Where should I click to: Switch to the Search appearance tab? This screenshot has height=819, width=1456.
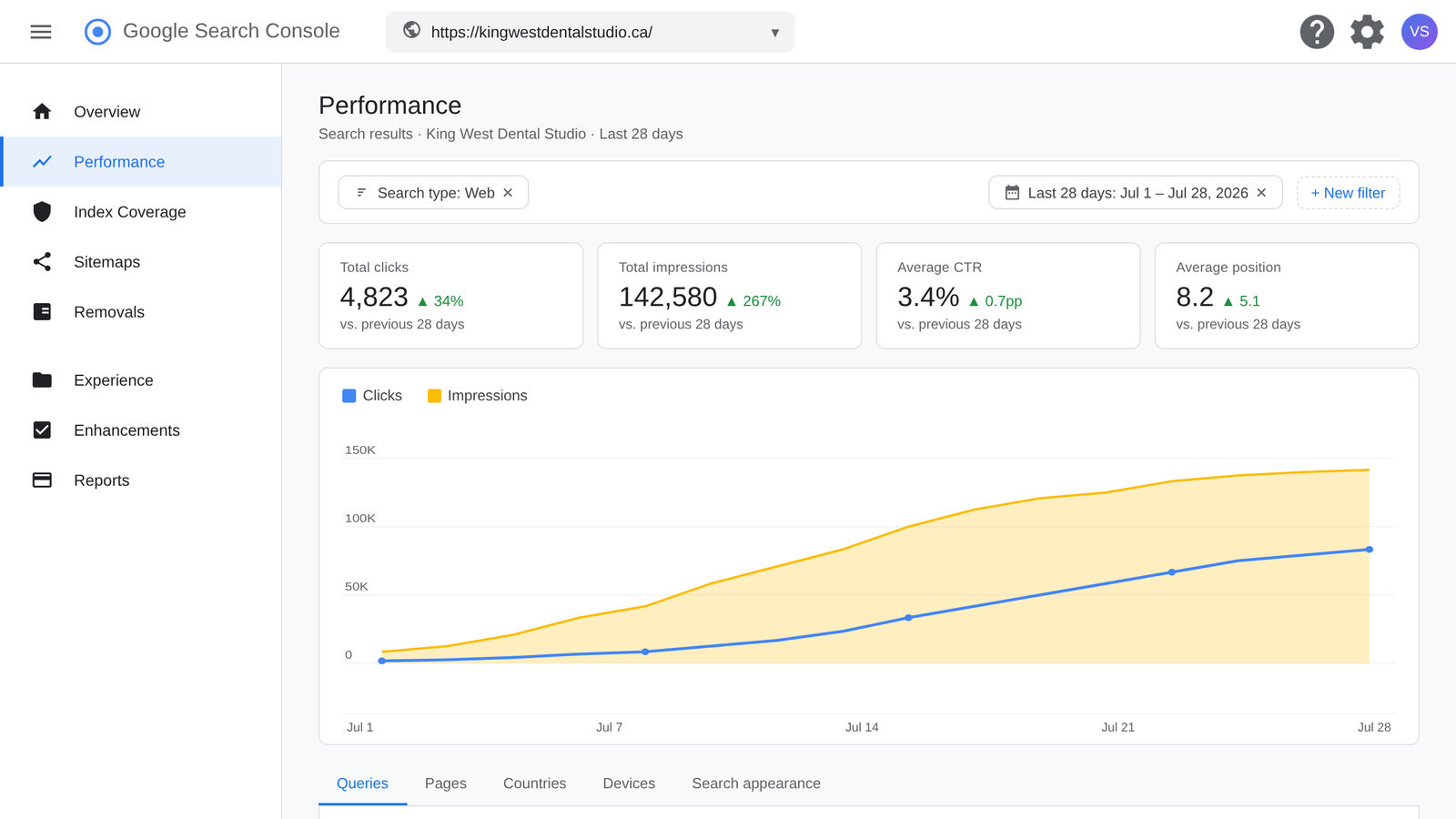point(756,784)
